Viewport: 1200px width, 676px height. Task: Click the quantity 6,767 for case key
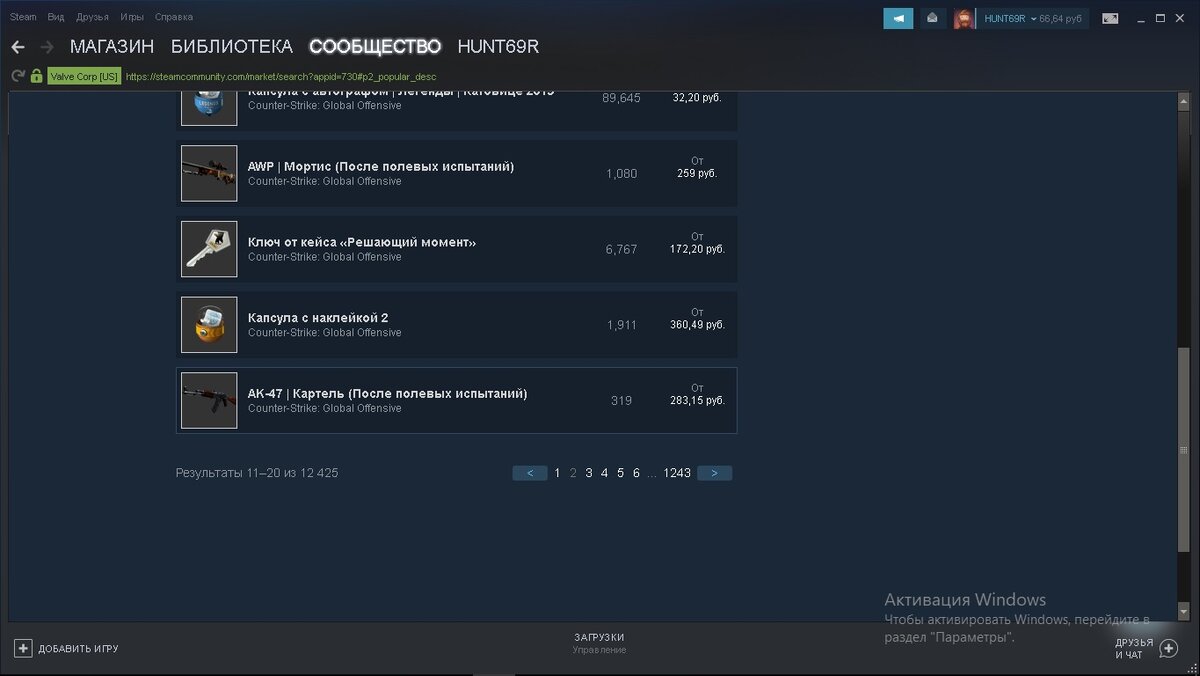coord(621,250)
